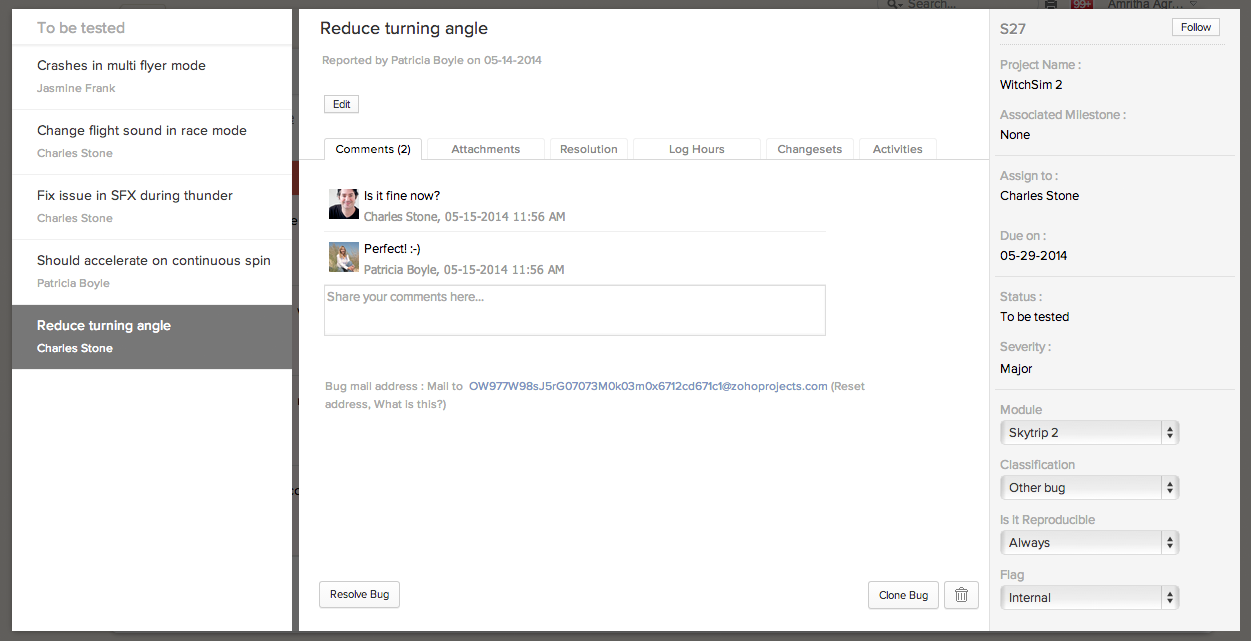Viewport: 1251px width, 641px height.
Task: Click Edit to modify the bug
Action: coord(341,103)
